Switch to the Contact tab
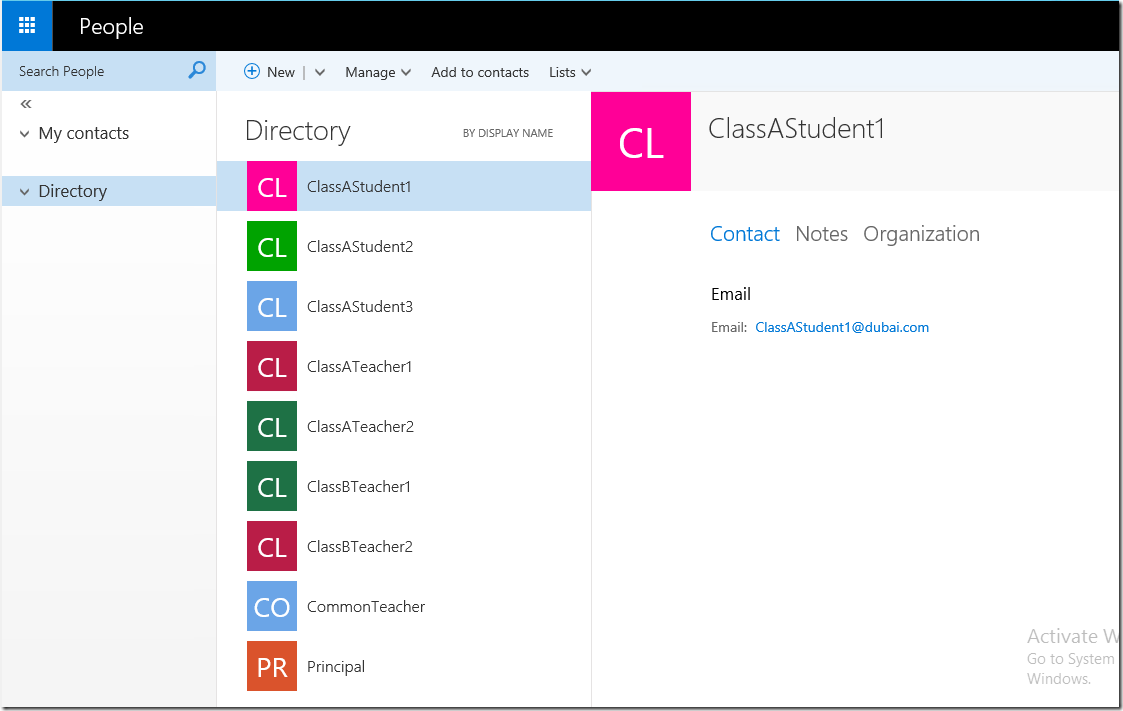 [745, 234]
